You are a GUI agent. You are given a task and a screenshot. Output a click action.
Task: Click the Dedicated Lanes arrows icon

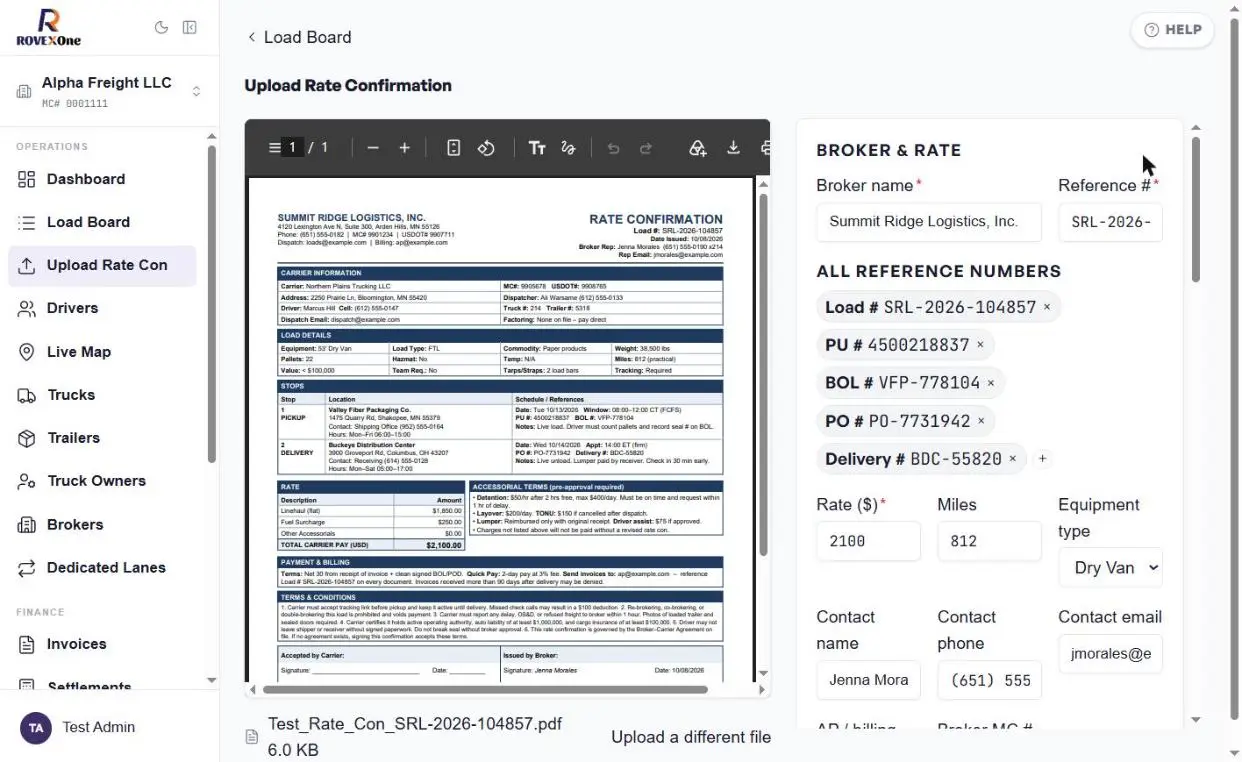[x=27, y=568]
